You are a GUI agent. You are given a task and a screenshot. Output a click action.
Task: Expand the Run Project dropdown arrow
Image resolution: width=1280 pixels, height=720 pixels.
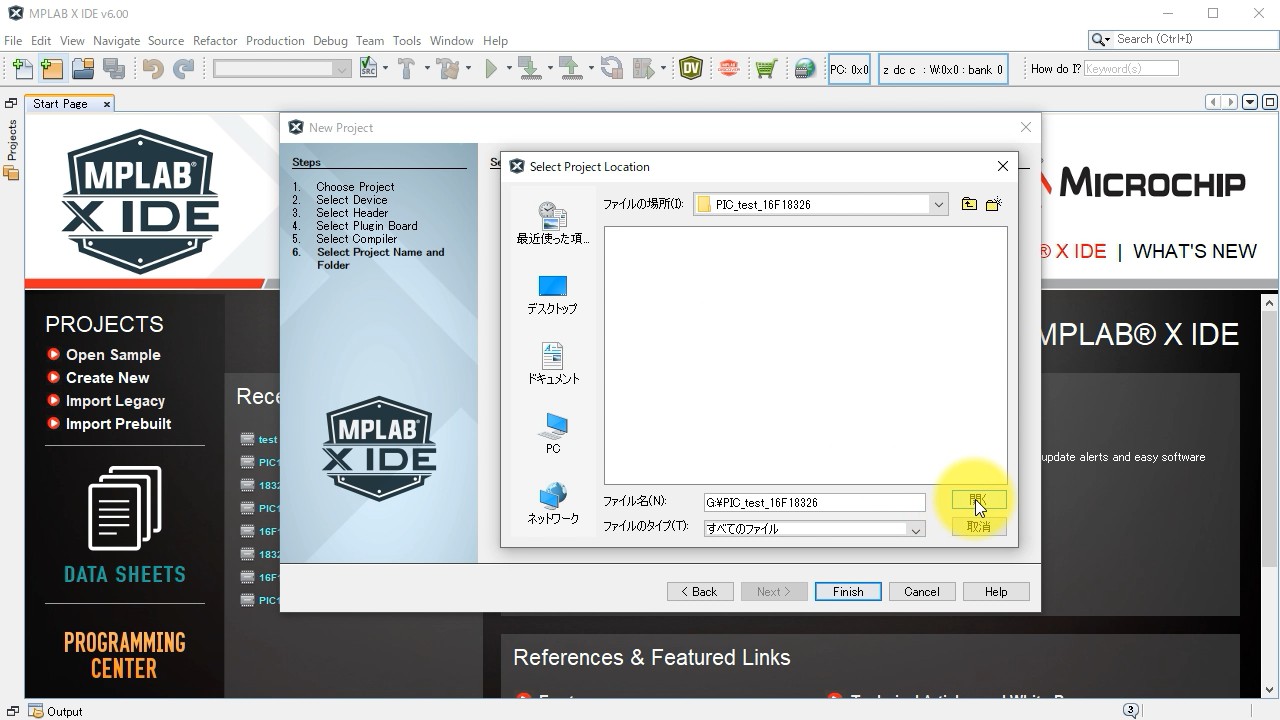coord(509,69)
